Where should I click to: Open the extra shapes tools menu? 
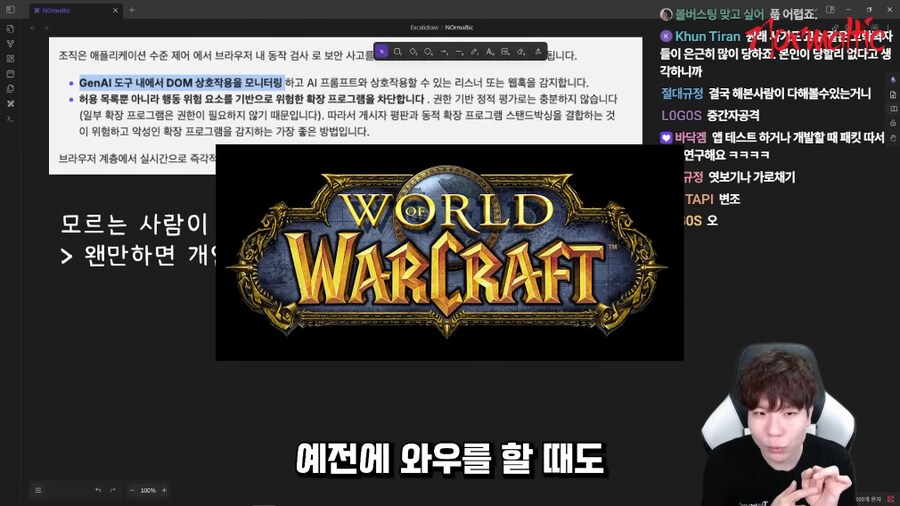538,52
